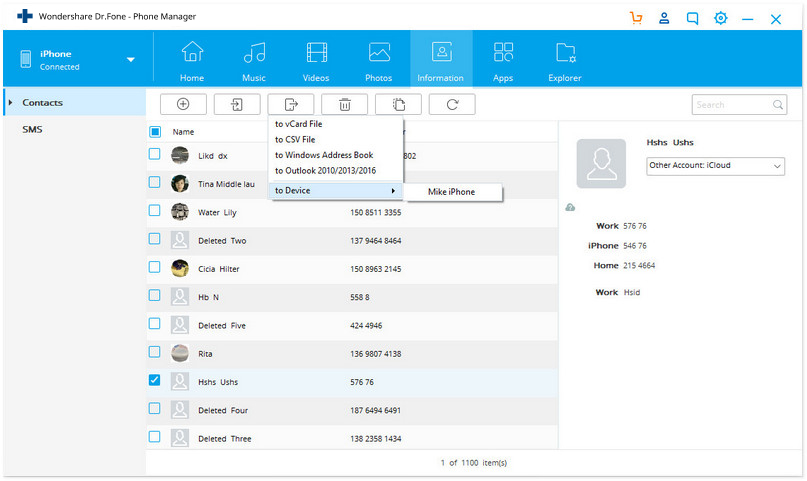
Task: Check the box for Rita
Action: pos(154,352)
